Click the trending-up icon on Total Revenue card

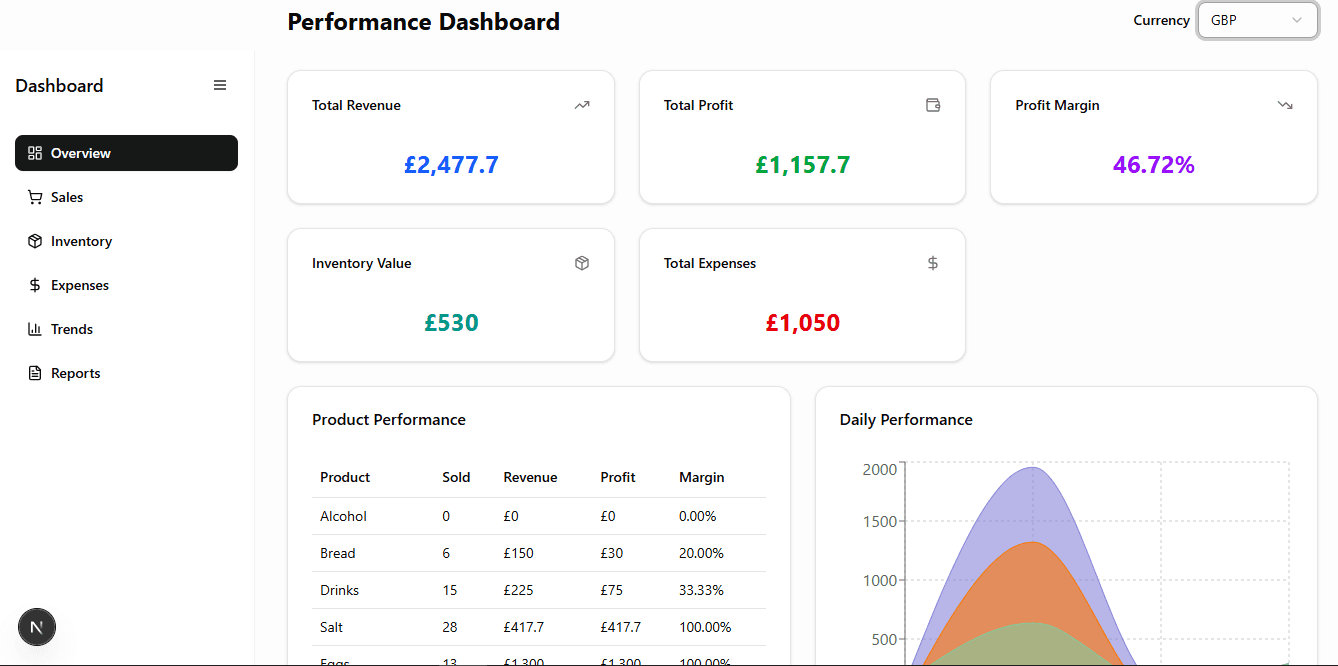(581, 105)
